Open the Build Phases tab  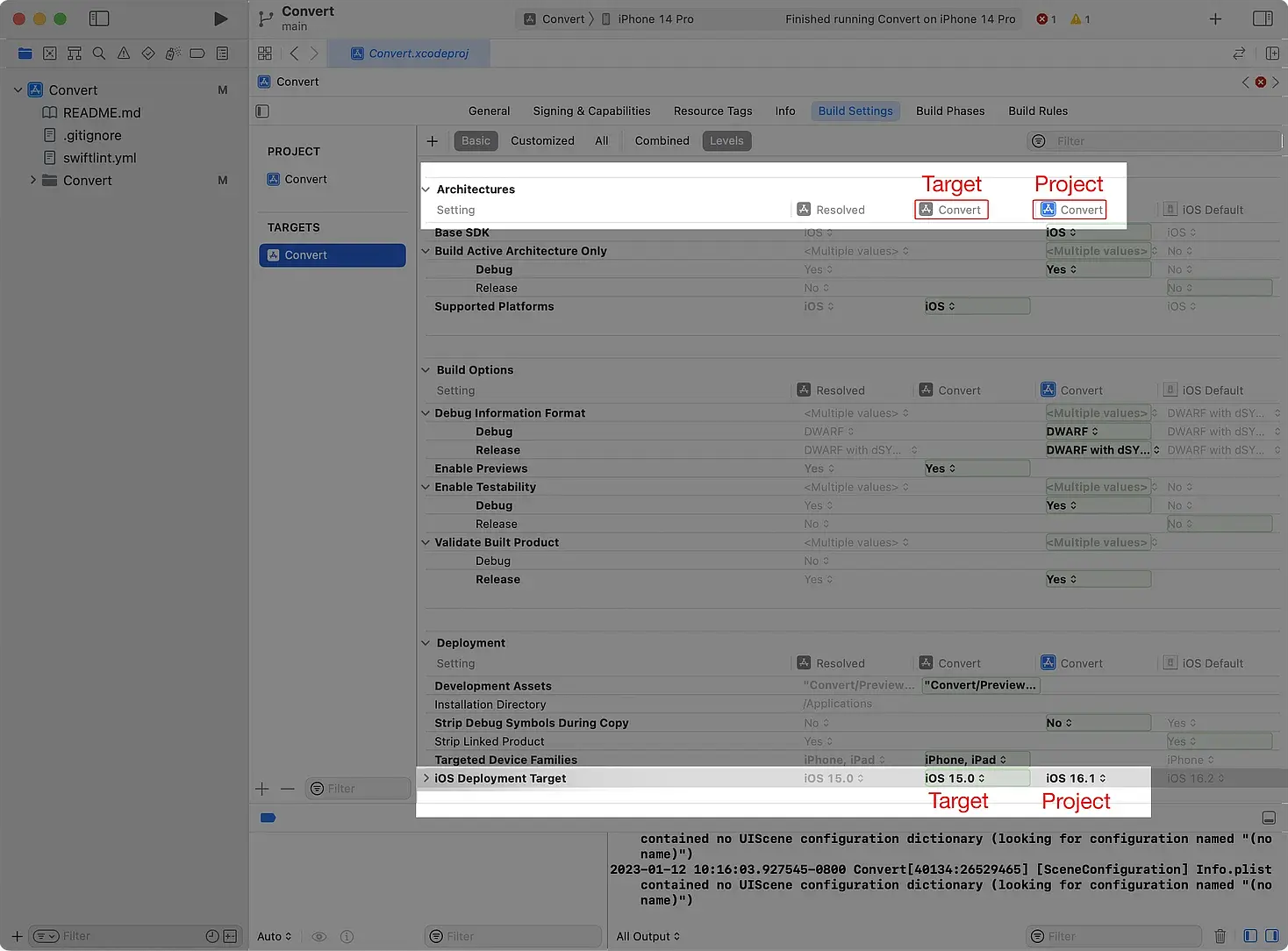point(950,111)
